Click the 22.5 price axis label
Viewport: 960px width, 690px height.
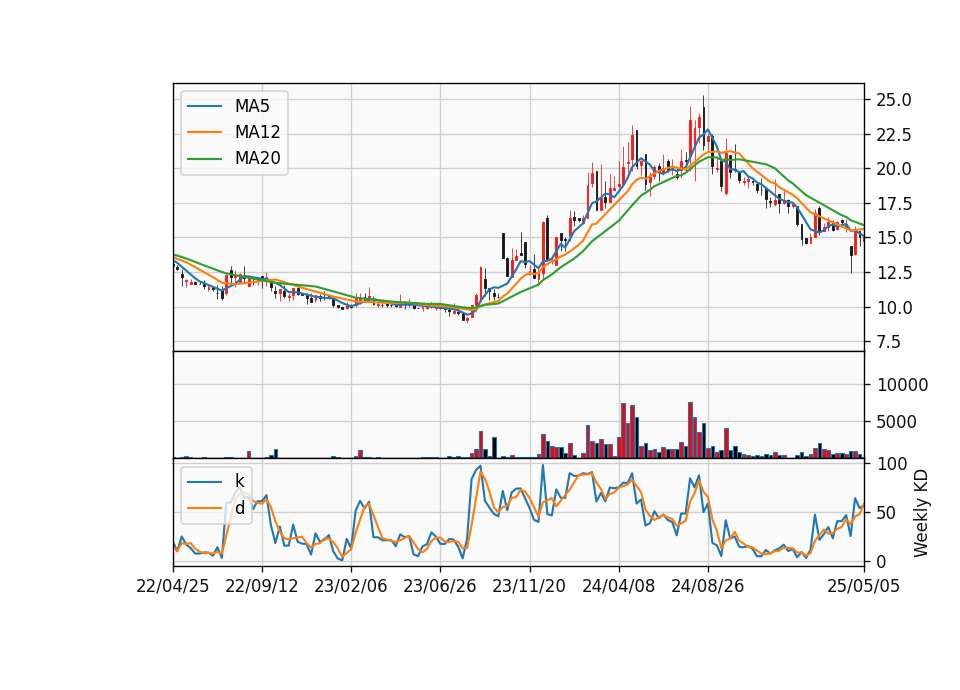click(x=894, y=135)
